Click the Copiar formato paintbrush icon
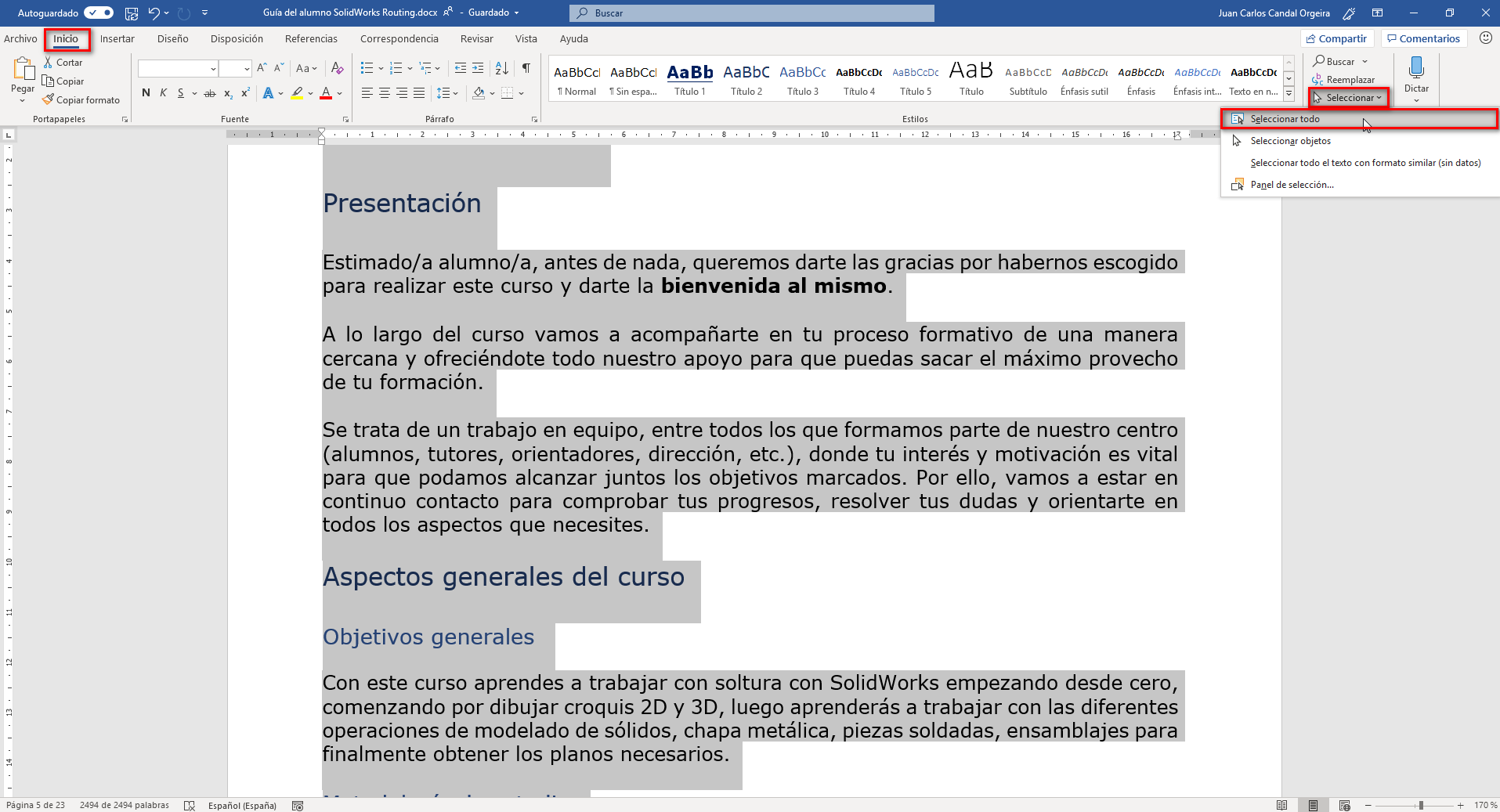 pyautogui.click(x=48, y=99)
